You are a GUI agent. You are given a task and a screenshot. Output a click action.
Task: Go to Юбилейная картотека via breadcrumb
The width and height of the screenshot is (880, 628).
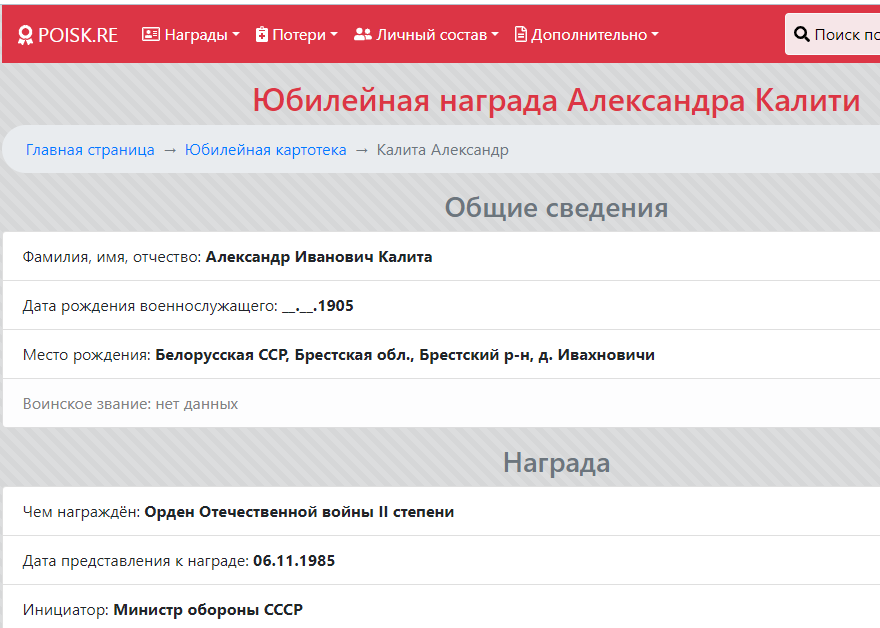pyautogui.click(x=264, y=149)
